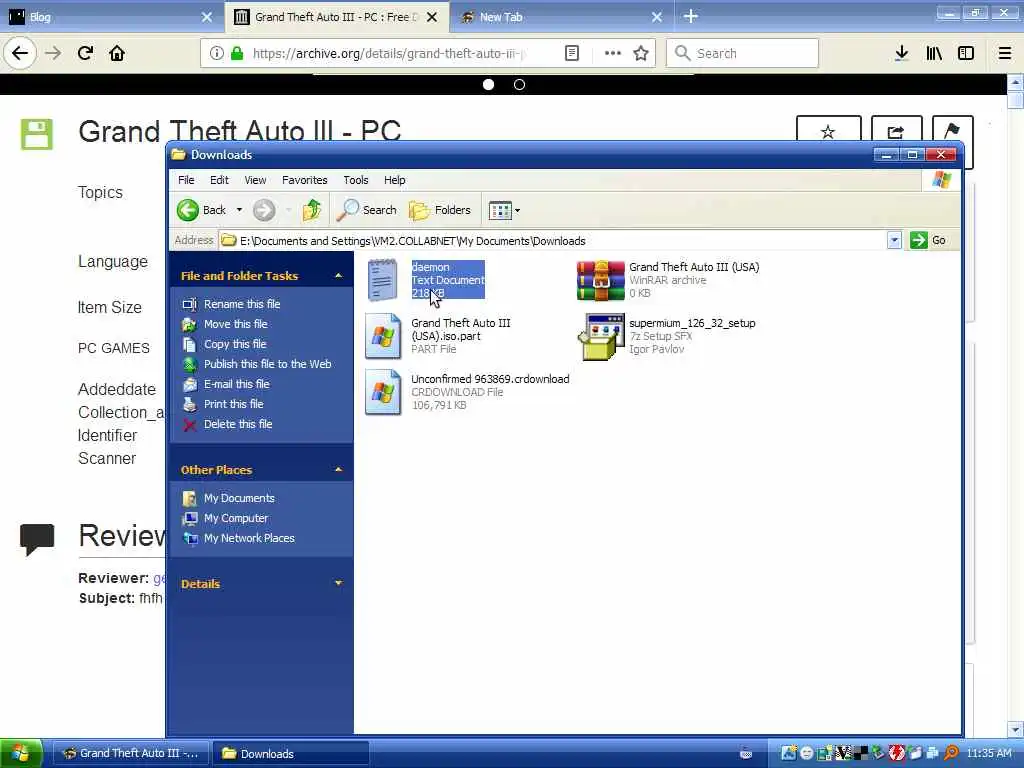The height and width of the screenshot is (768, 1024).
Task: Select the Unconfirmed 963869.crdownload file icon
Action: tap(383, 392)
